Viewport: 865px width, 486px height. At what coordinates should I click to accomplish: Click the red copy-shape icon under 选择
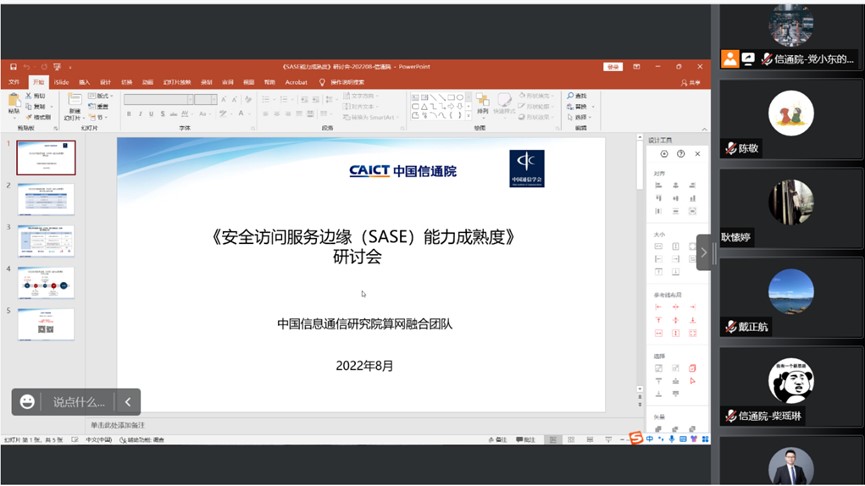(x=692, y=368)
